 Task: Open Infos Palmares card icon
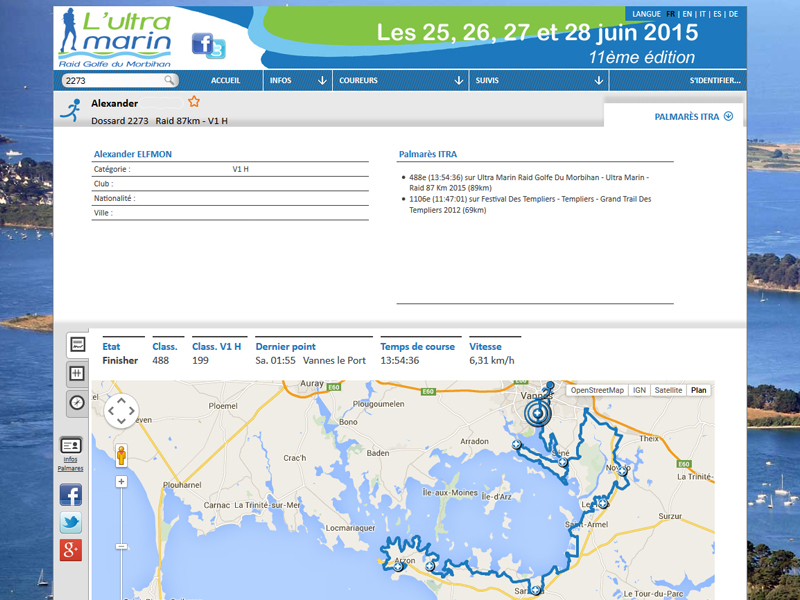pos(70,445)
